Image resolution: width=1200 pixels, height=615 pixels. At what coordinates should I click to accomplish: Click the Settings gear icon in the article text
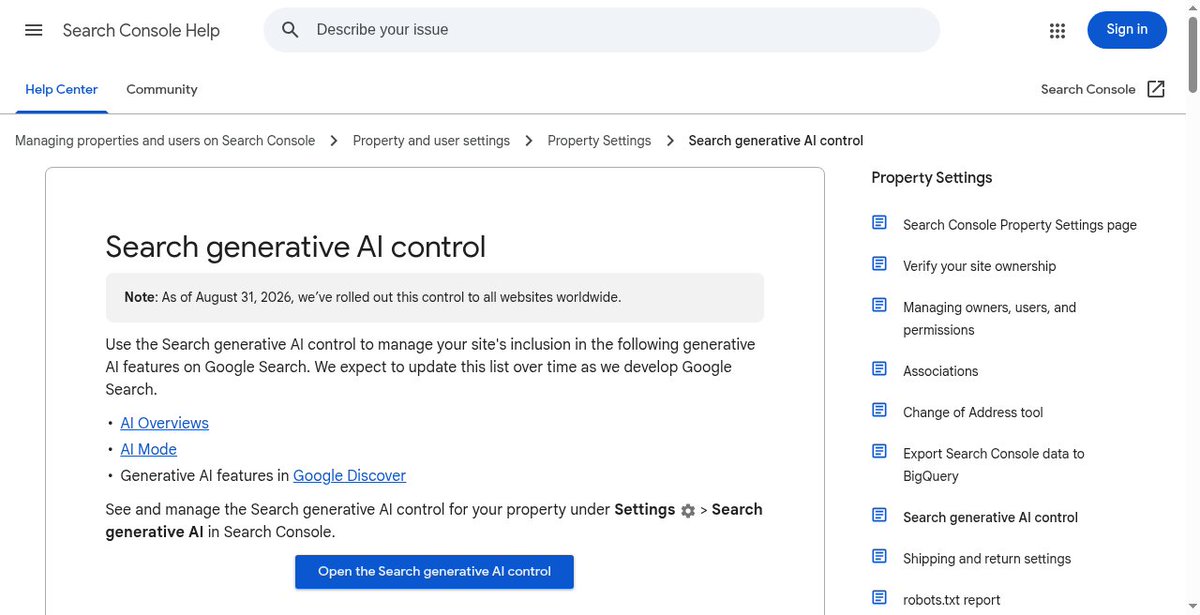click(688, 510)
